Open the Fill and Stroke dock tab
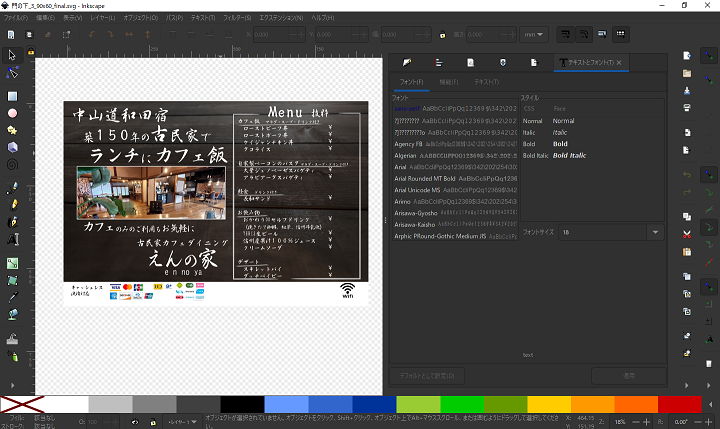Screen dimensions: 720x429 (x=407, y=62)
